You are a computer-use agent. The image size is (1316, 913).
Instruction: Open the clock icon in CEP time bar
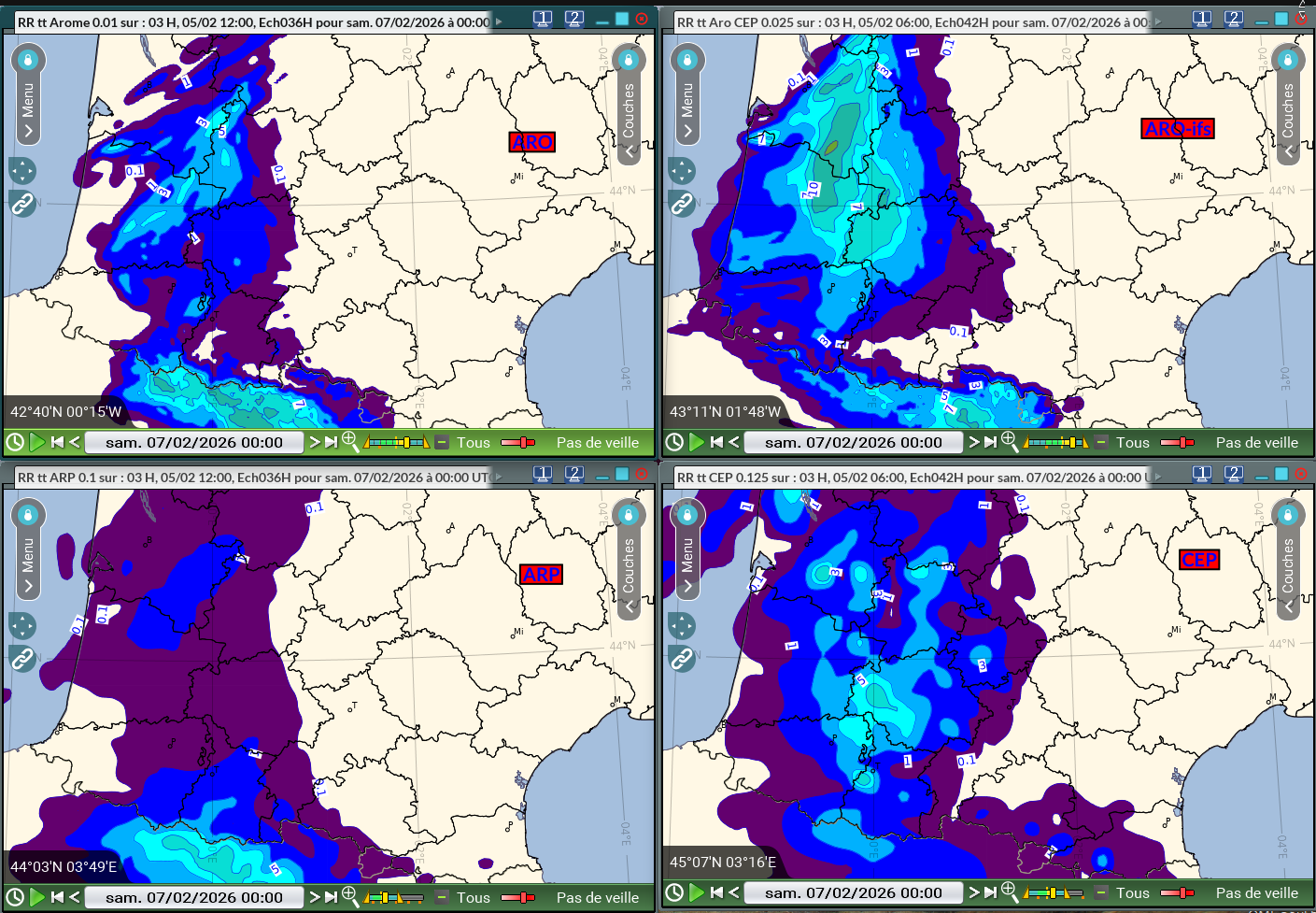coord(674,892)
